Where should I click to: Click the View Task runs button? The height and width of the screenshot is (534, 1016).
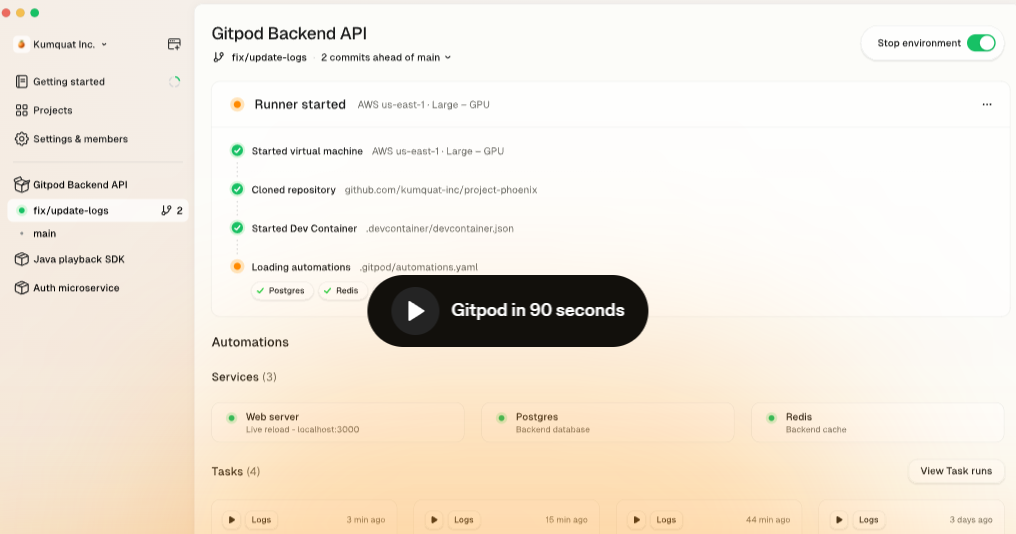pyautogui.click(x=956, y=471)
